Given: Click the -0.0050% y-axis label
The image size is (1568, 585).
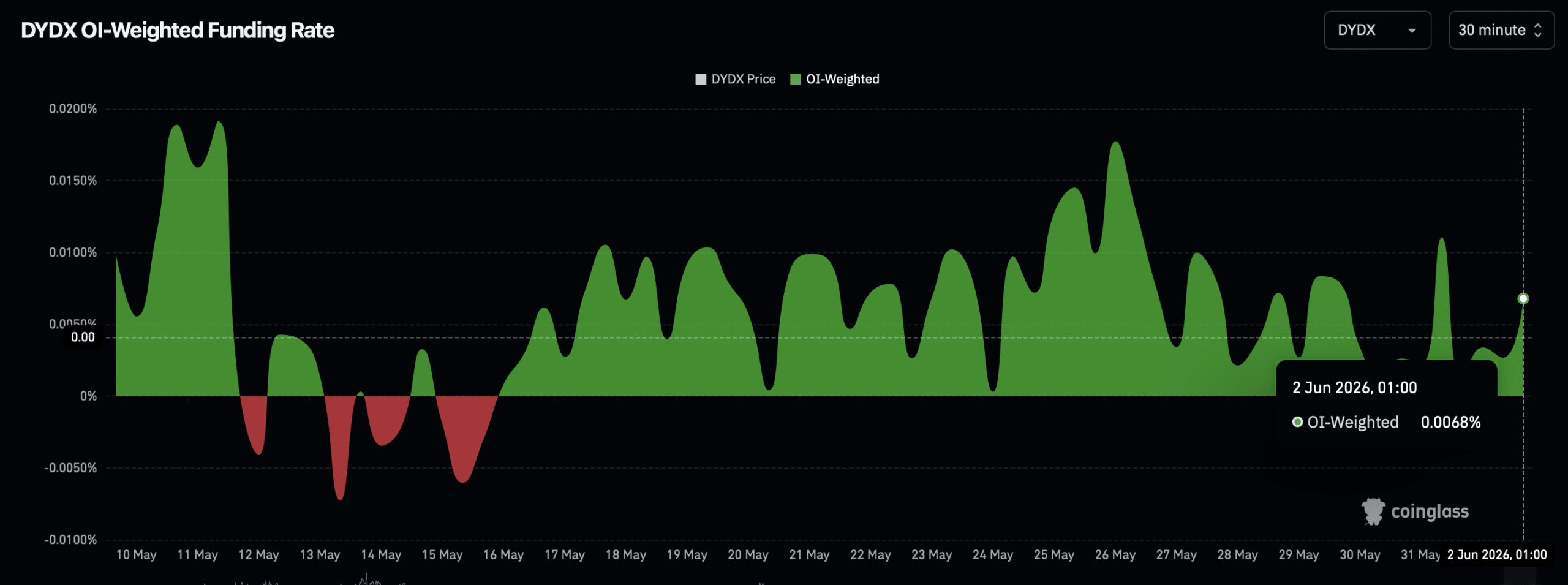Looking at the screenshot, I should 70,467.
